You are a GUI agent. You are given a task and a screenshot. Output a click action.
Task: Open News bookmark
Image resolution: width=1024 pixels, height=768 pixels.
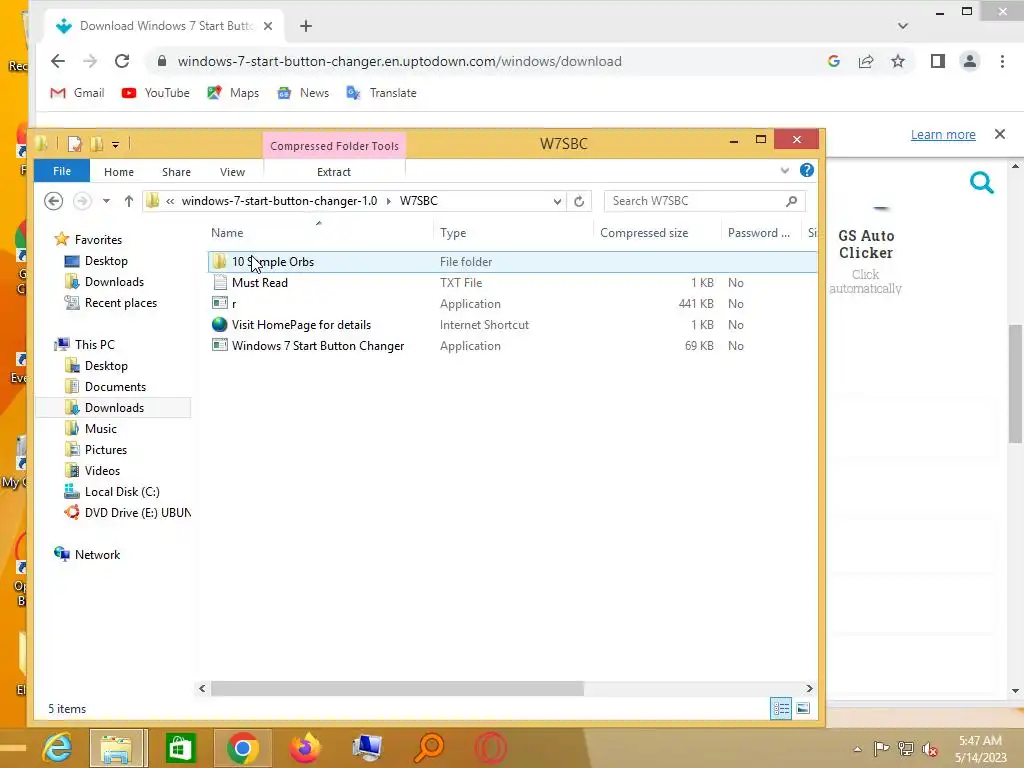click(x=303, y=93)
